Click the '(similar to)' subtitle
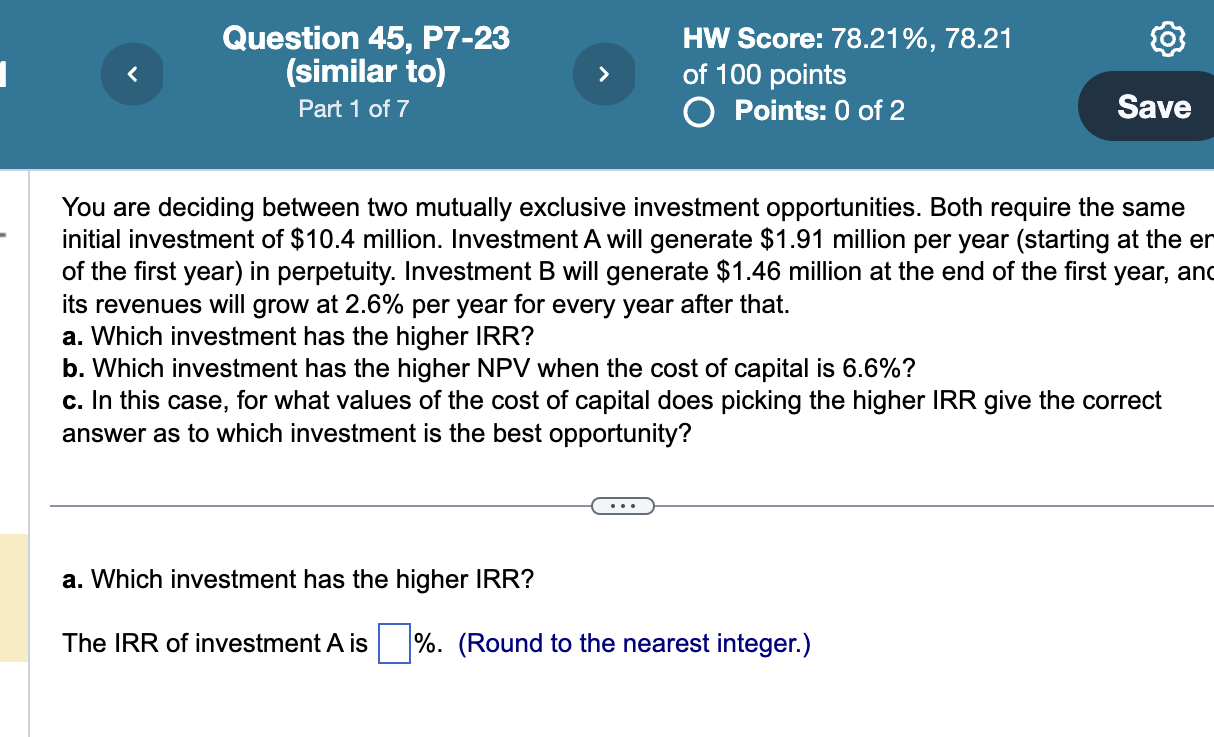 366,73
